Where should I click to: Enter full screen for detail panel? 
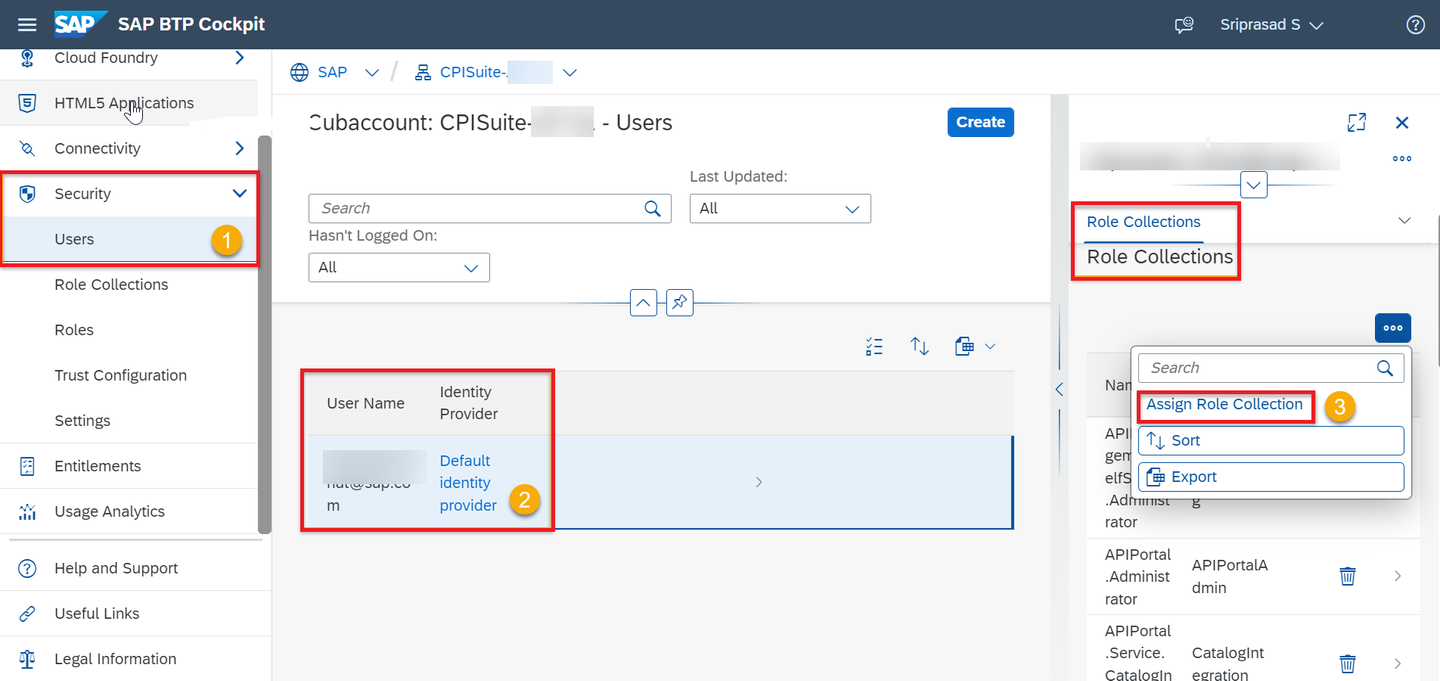click(1356, 122)
